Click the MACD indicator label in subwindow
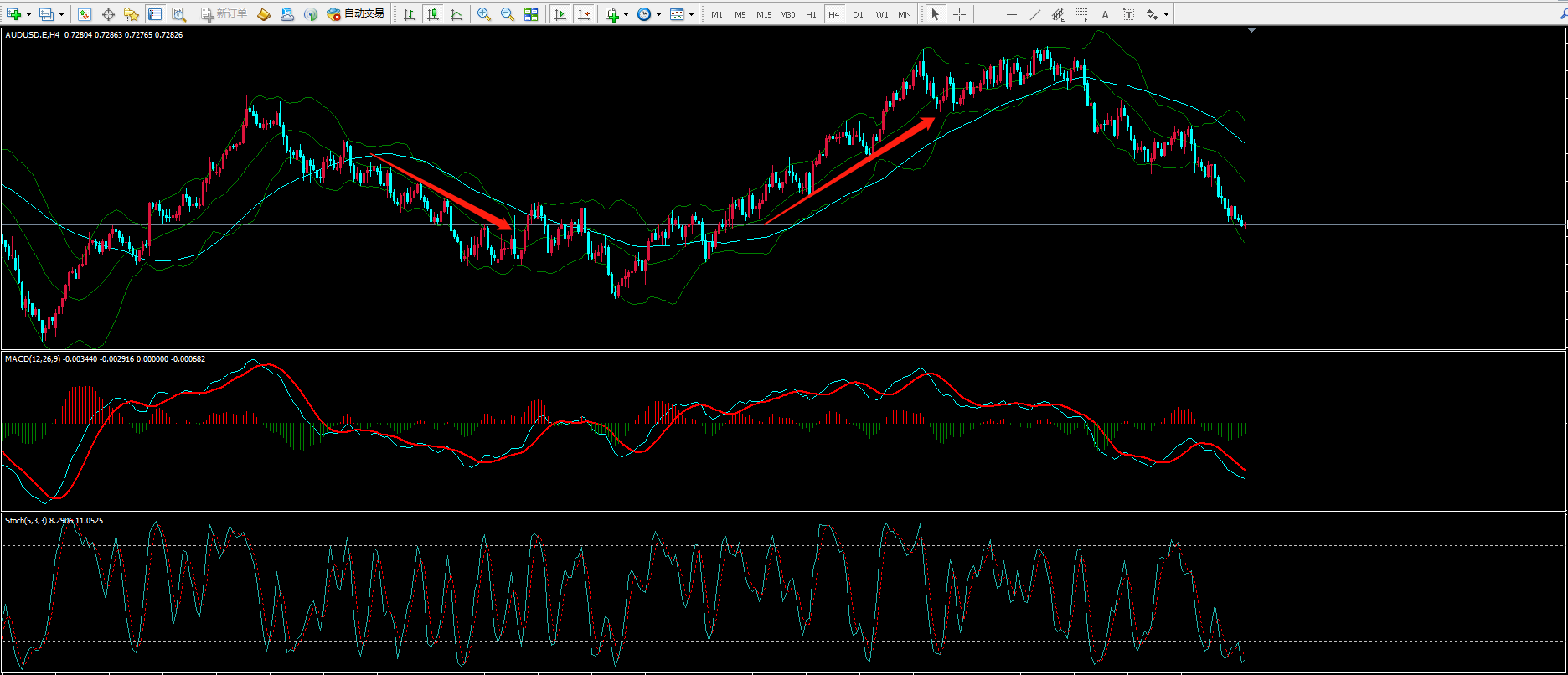 pos(34,359)
